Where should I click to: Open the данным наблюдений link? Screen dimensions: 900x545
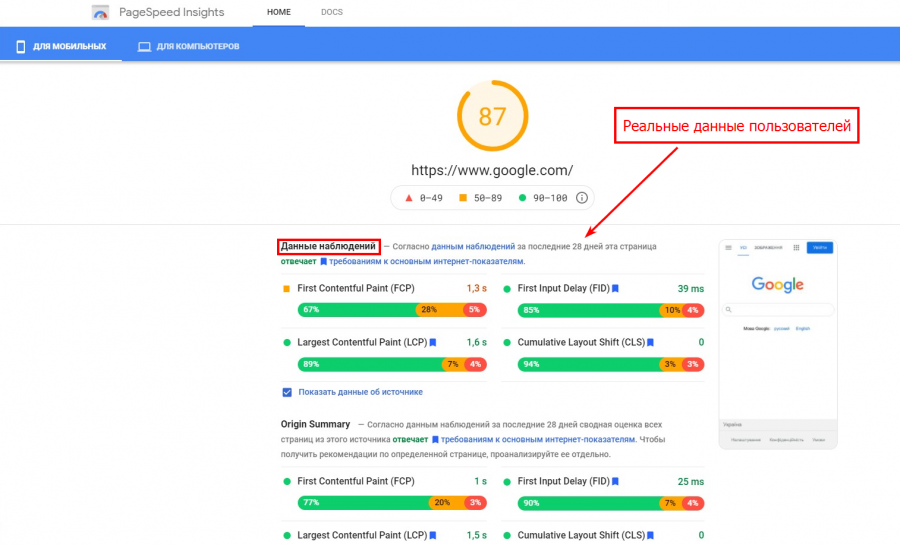pos(473,246)
